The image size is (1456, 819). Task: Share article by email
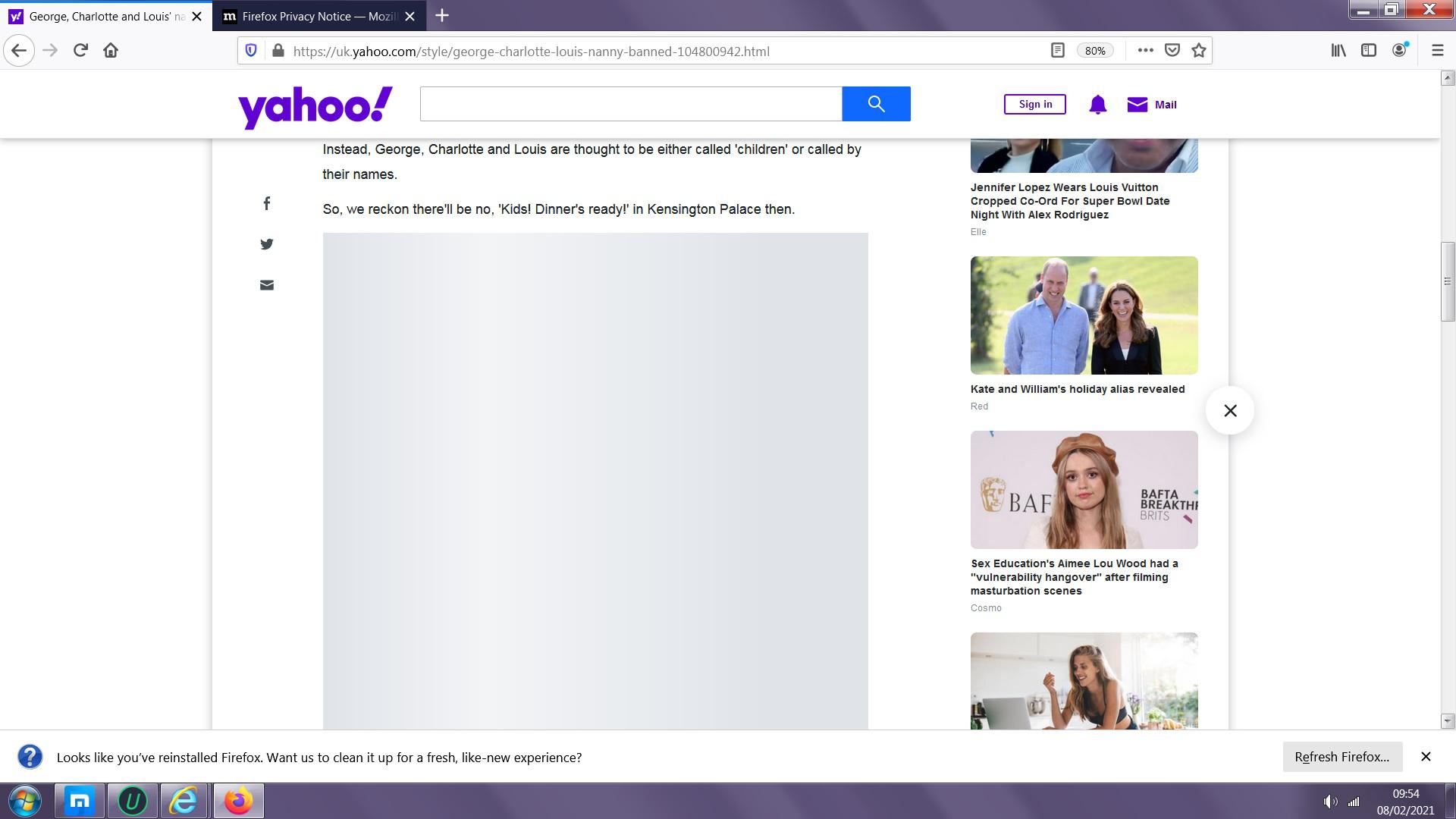(267, 285)
